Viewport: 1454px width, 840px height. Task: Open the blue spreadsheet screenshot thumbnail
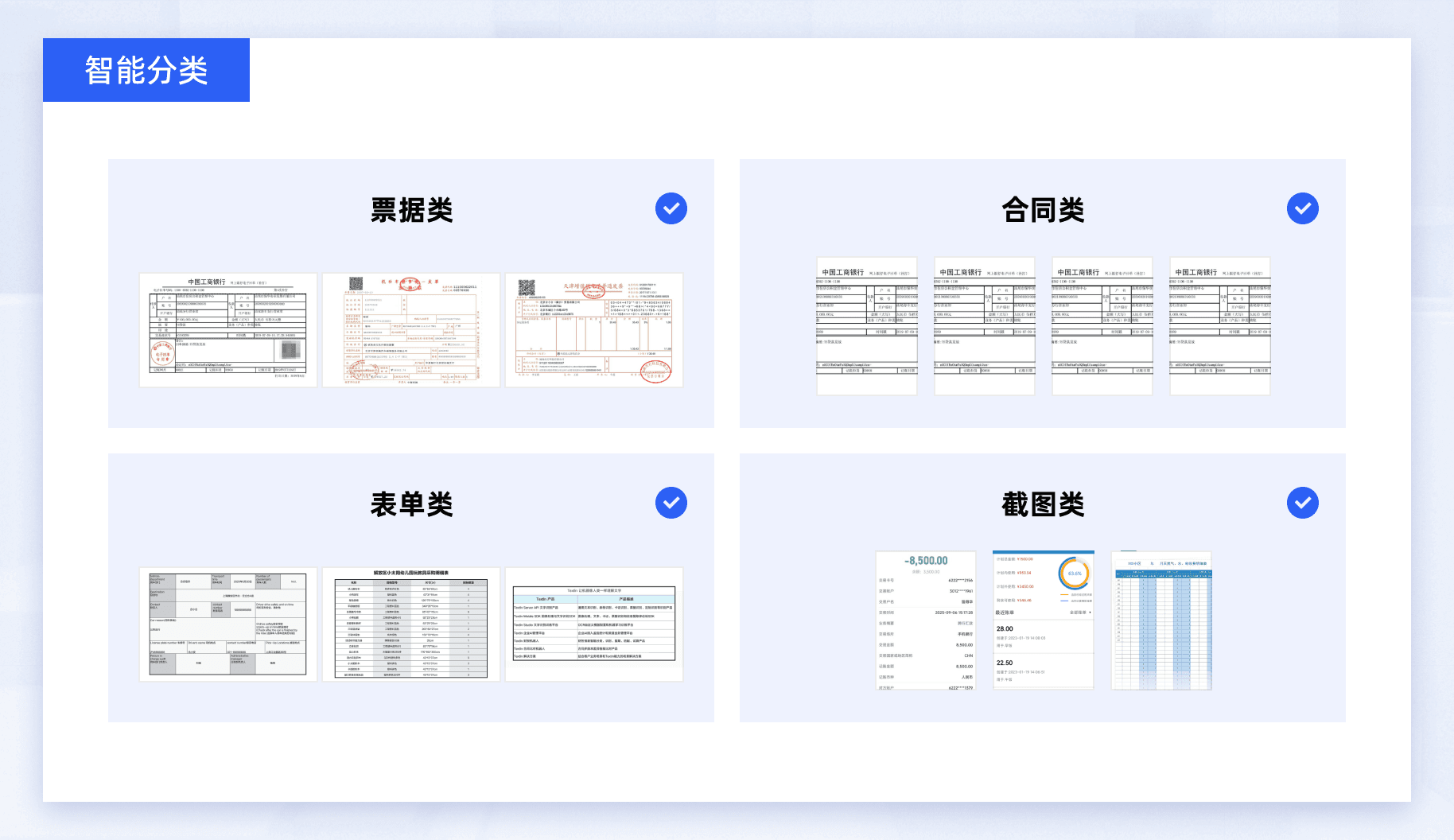(x=1161, y=620)
